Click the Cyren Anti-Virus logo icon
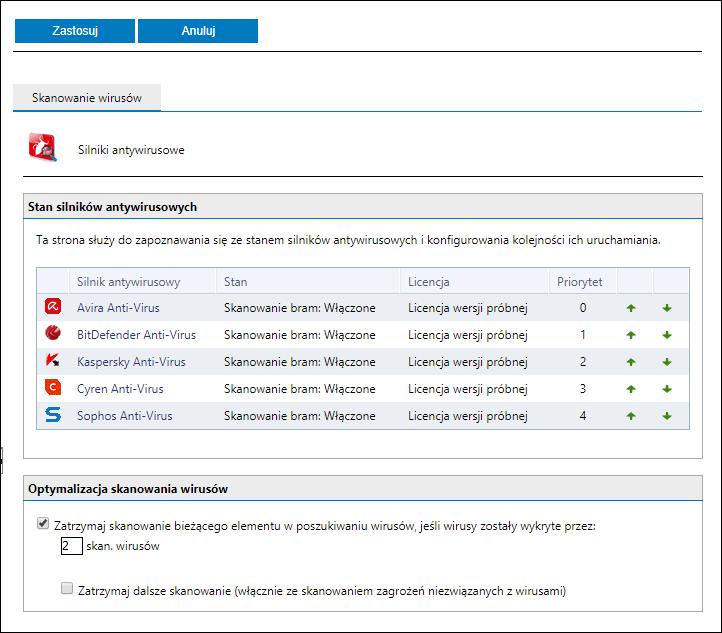The height and width of the screenshot is (633, 722). [x=53, y=387]
